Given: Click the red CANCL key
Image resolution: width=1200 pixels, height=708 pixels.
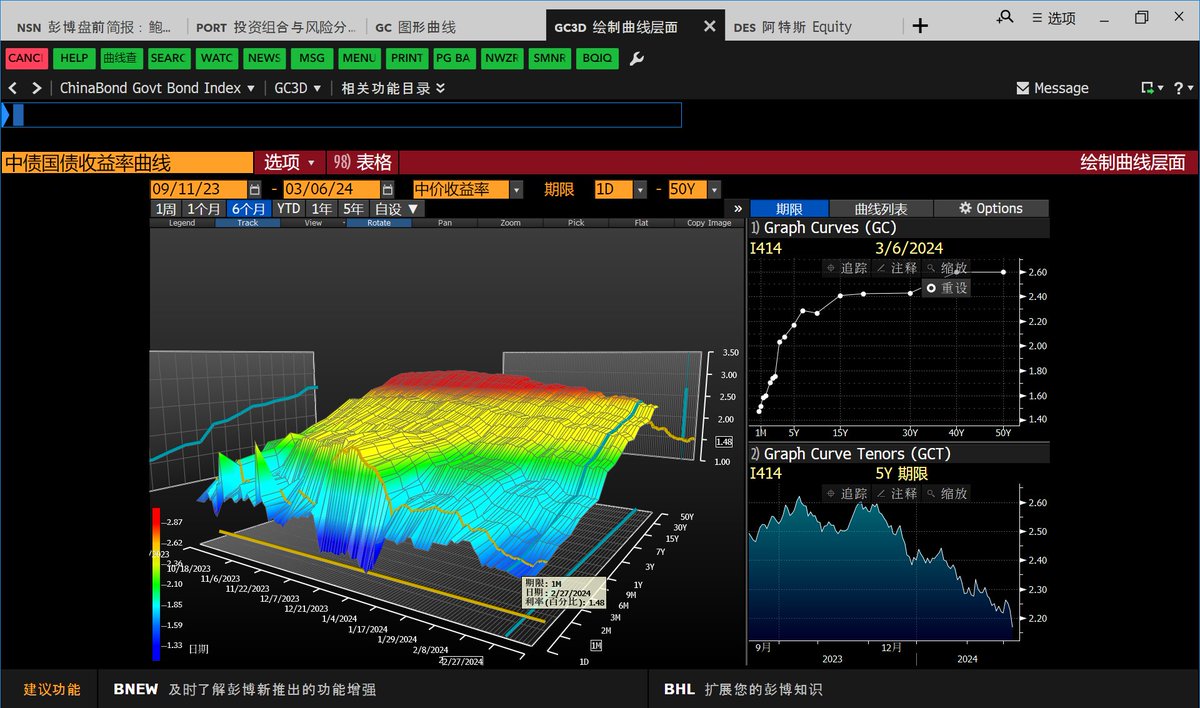Looking at the screenshot, I should (27, 59).
